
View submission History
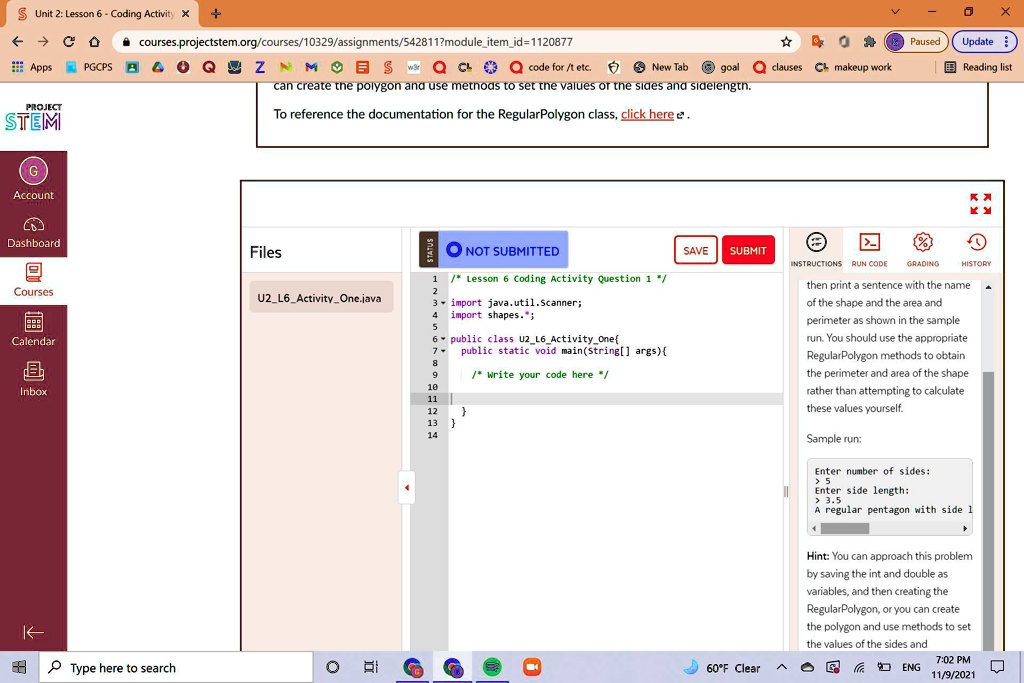tap(976, 248)
